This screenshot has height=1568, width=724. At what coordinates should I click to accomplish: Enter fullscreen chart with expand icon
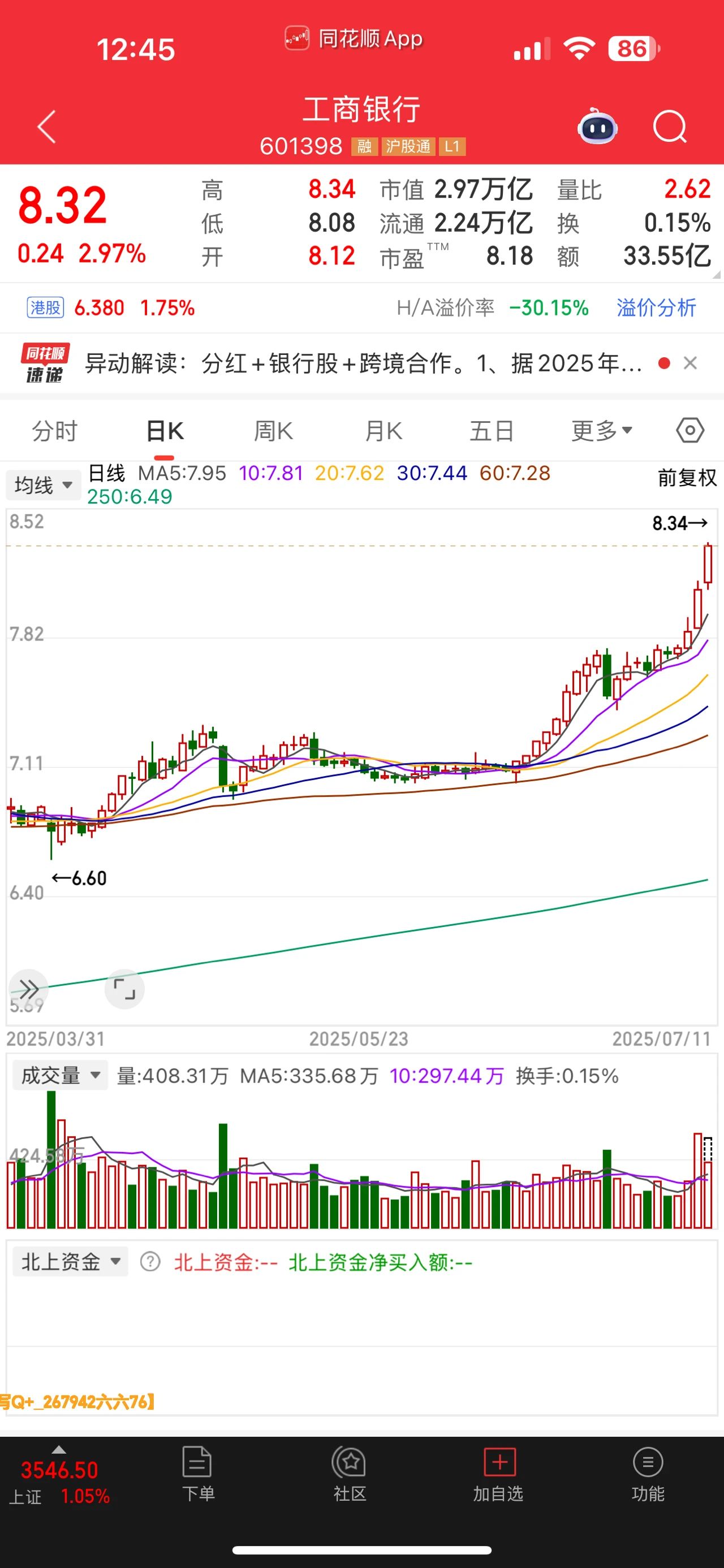124,989
